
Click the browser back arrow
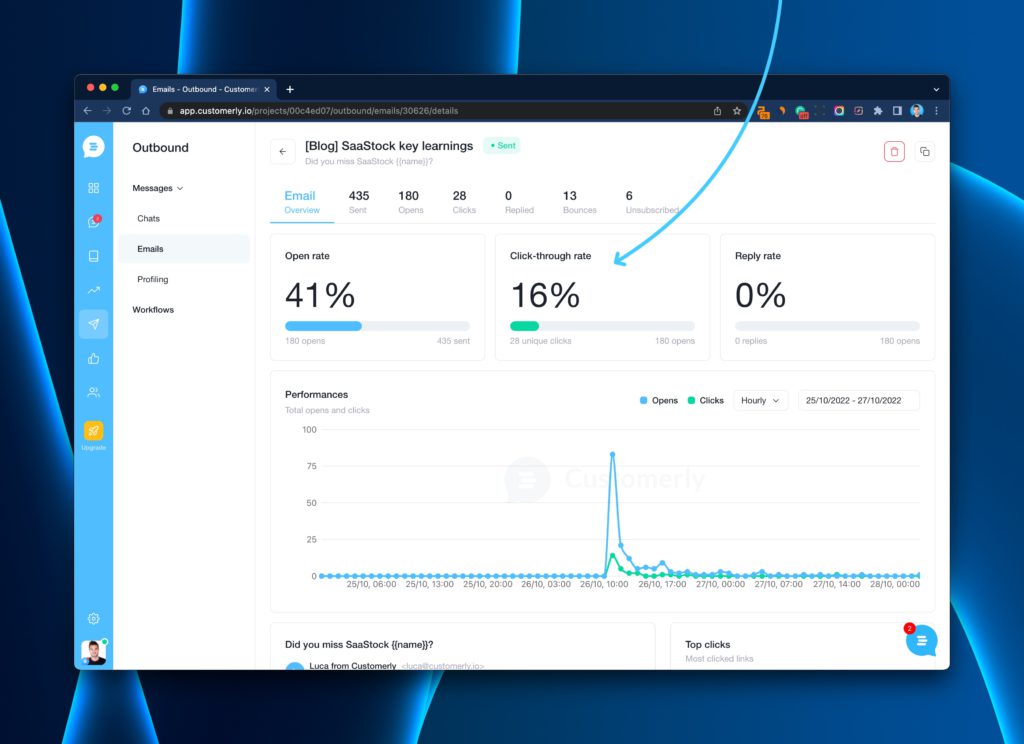pyautogui.click(x=88, y=111)
